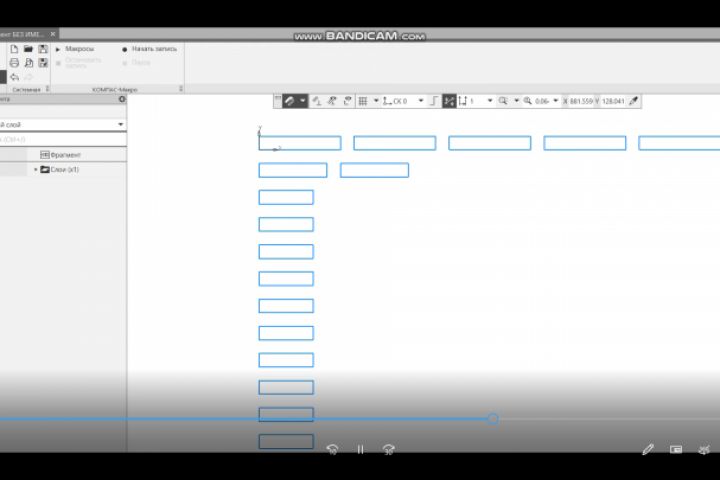Click the quick toolbar left grip handle
Viewport: 720px width, 480px height.
click(277, 101)
